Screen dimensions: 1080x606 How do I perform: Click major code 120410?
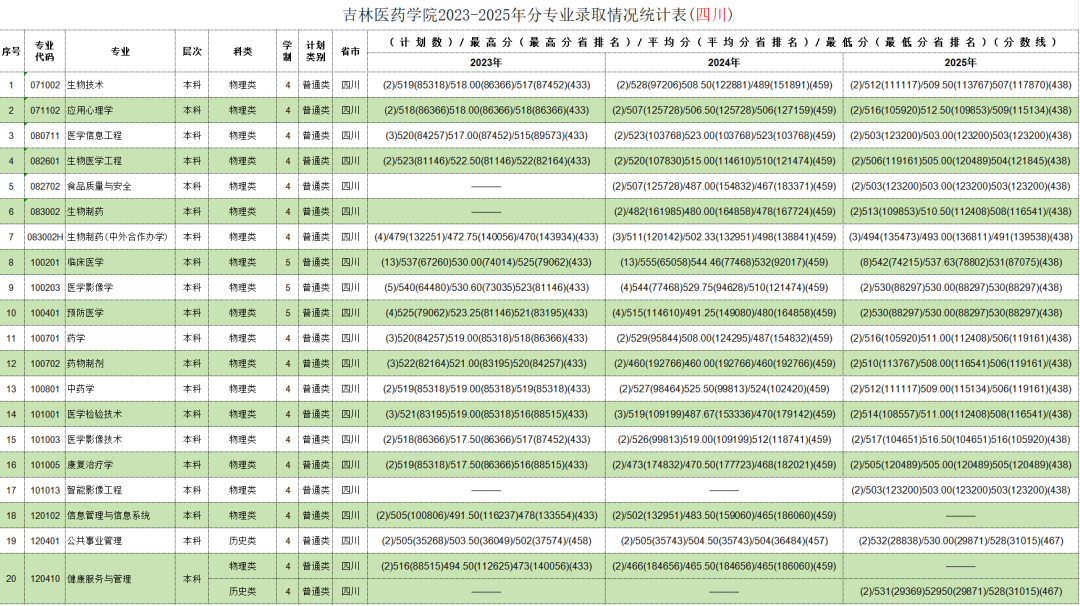click(45, 579)
